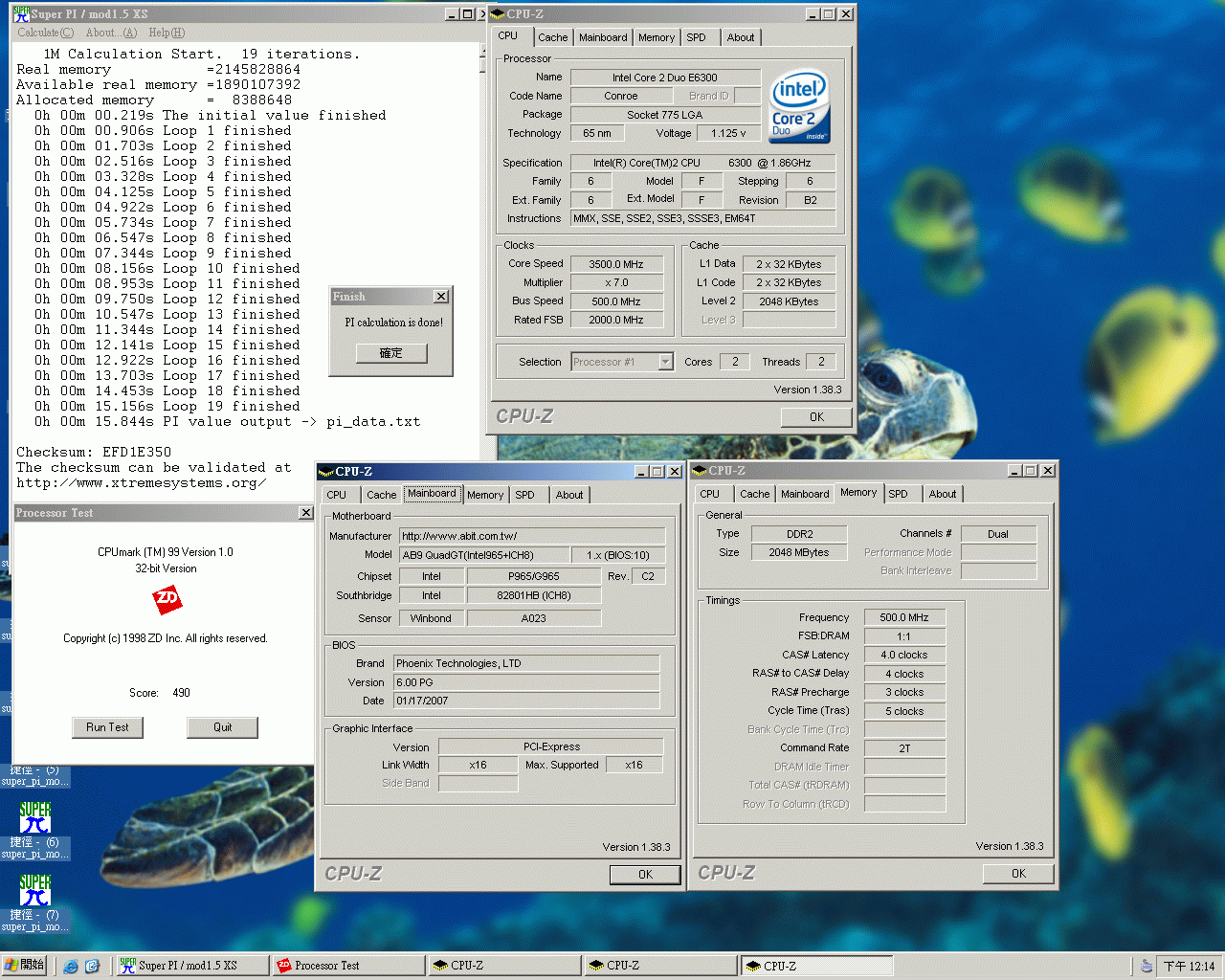Click the CAS# Latency value '4.0 clocks'
The height and width of the screenshot is (980, 1225).
(x=904, y=655)
